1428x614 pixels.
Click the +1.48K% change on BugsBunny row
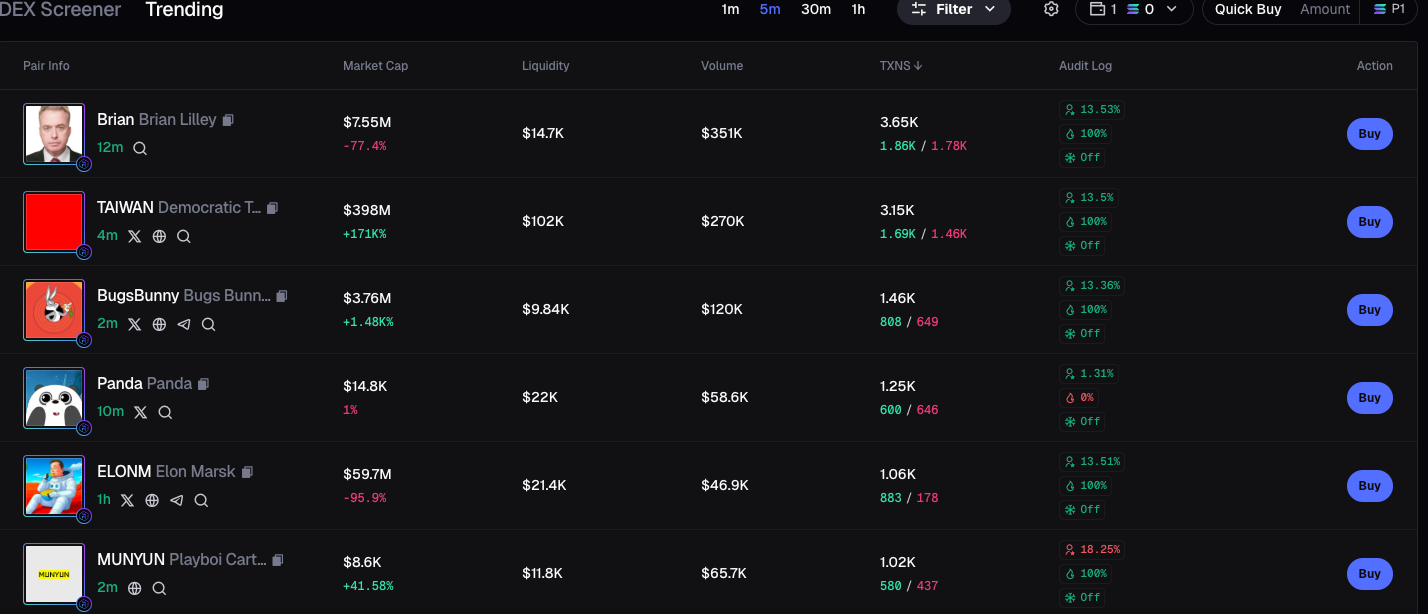[x=368, y=322]
